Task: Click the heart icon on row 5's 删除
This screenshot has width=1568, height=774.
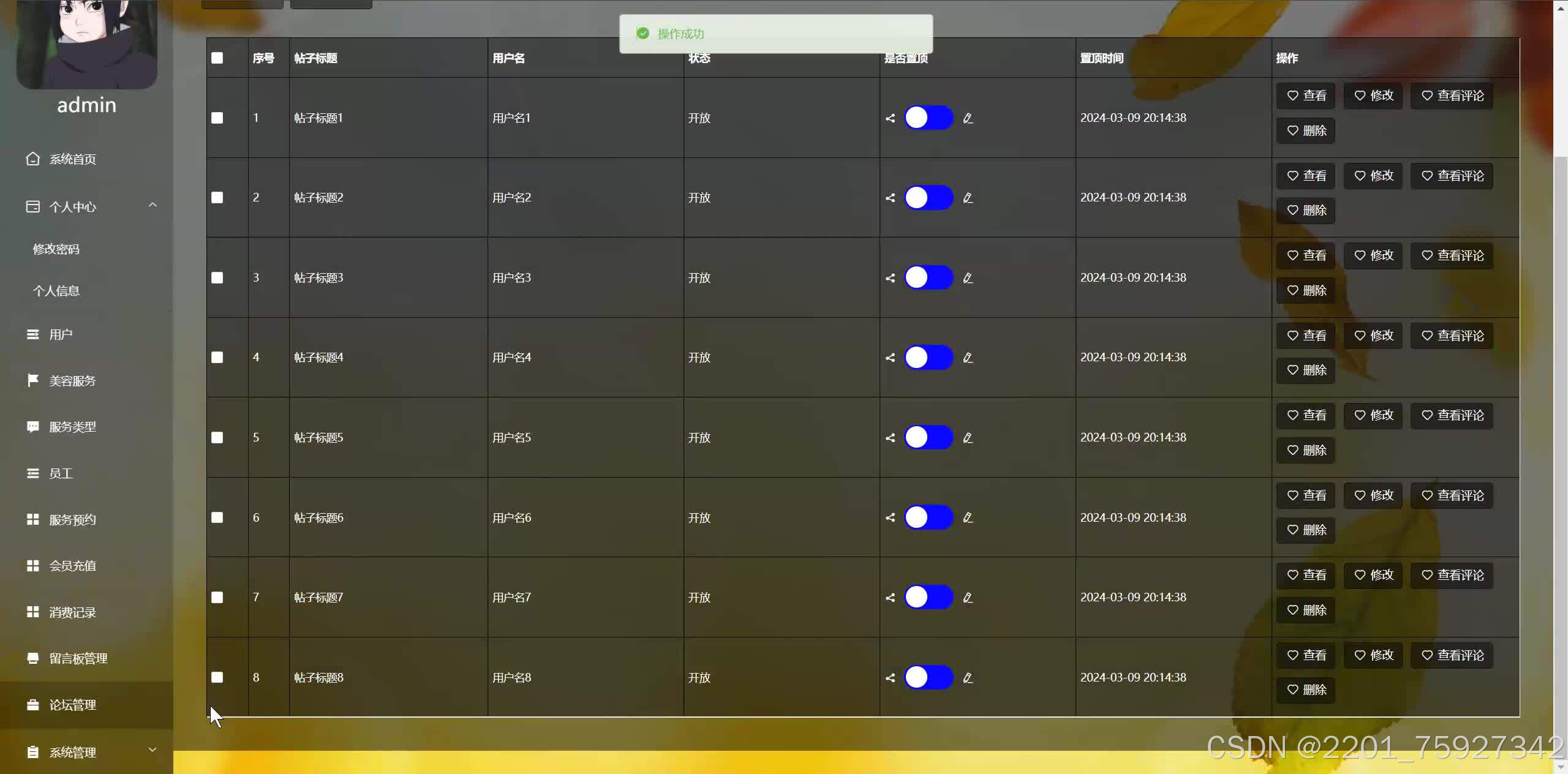Action: click(1292, 450)
